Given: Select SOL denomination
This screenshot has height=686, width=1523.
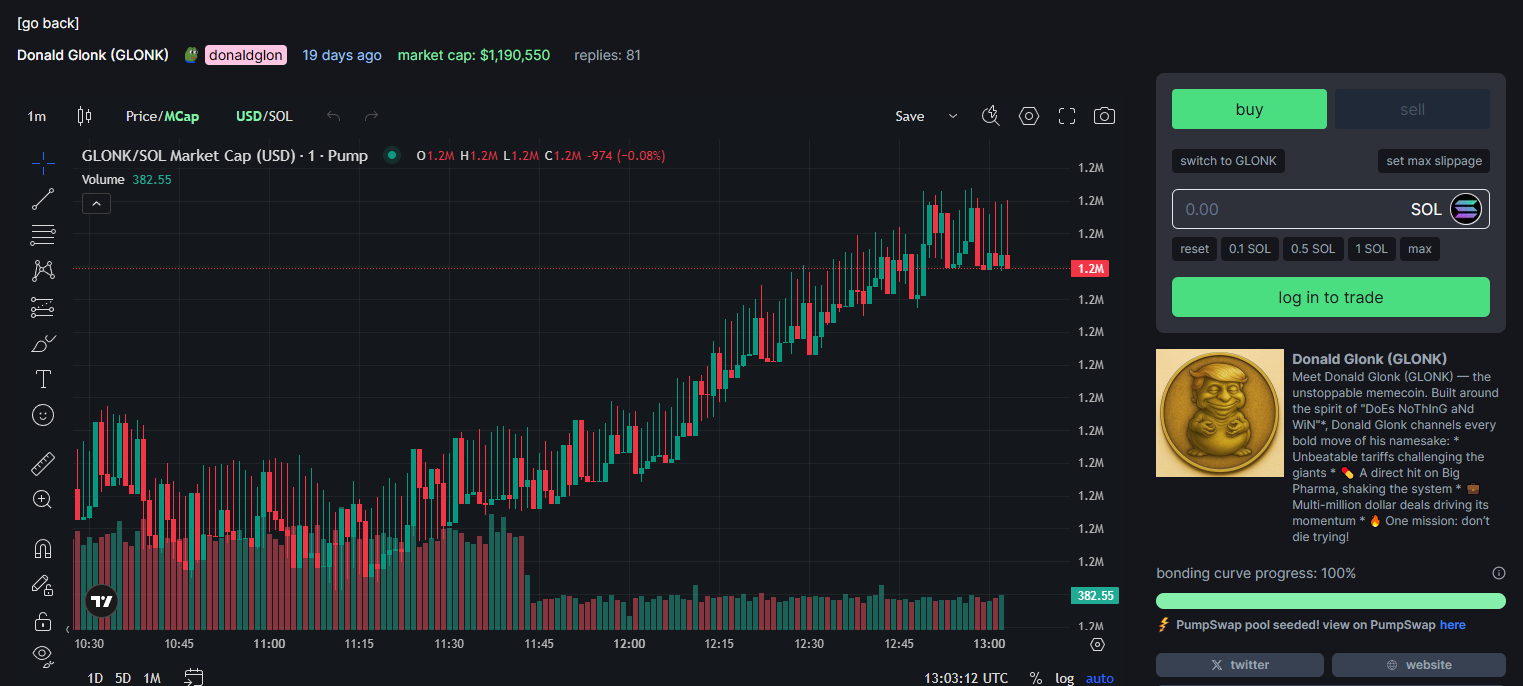Looking at the screenshot, I should click(280, 116).
